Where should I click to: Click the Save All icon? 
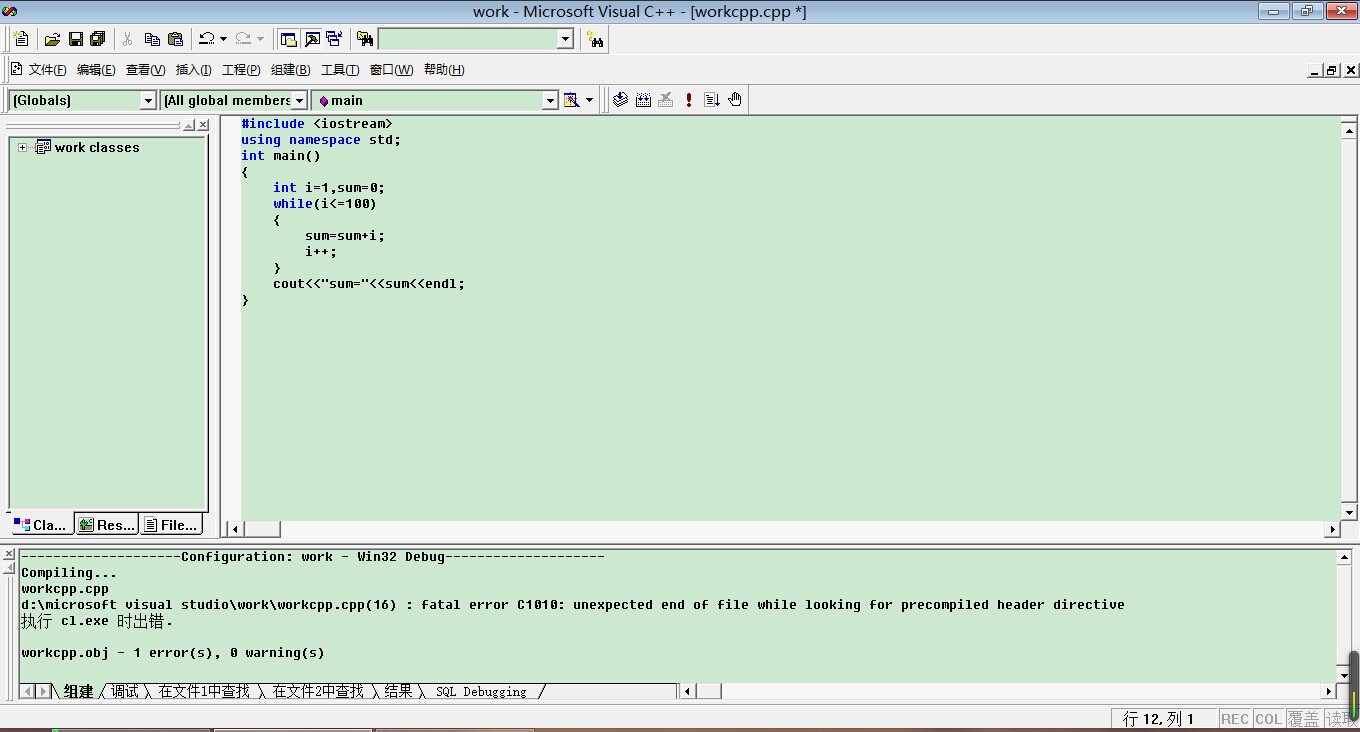[98, 39]
